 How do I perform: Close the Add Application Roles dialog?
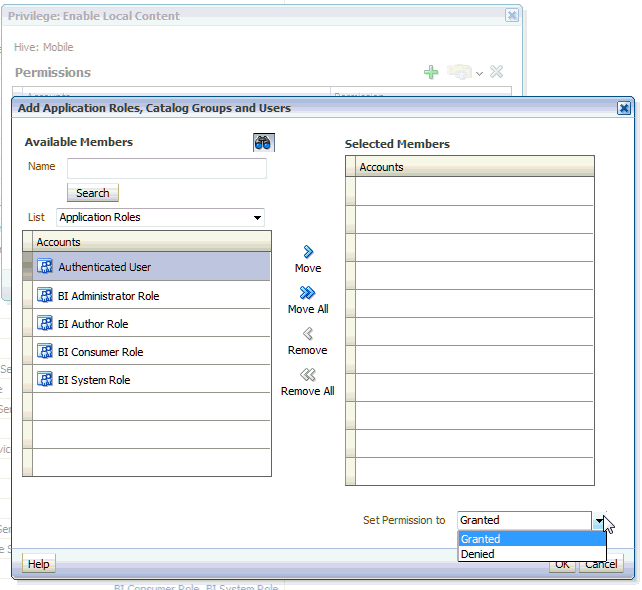(624, 108)
